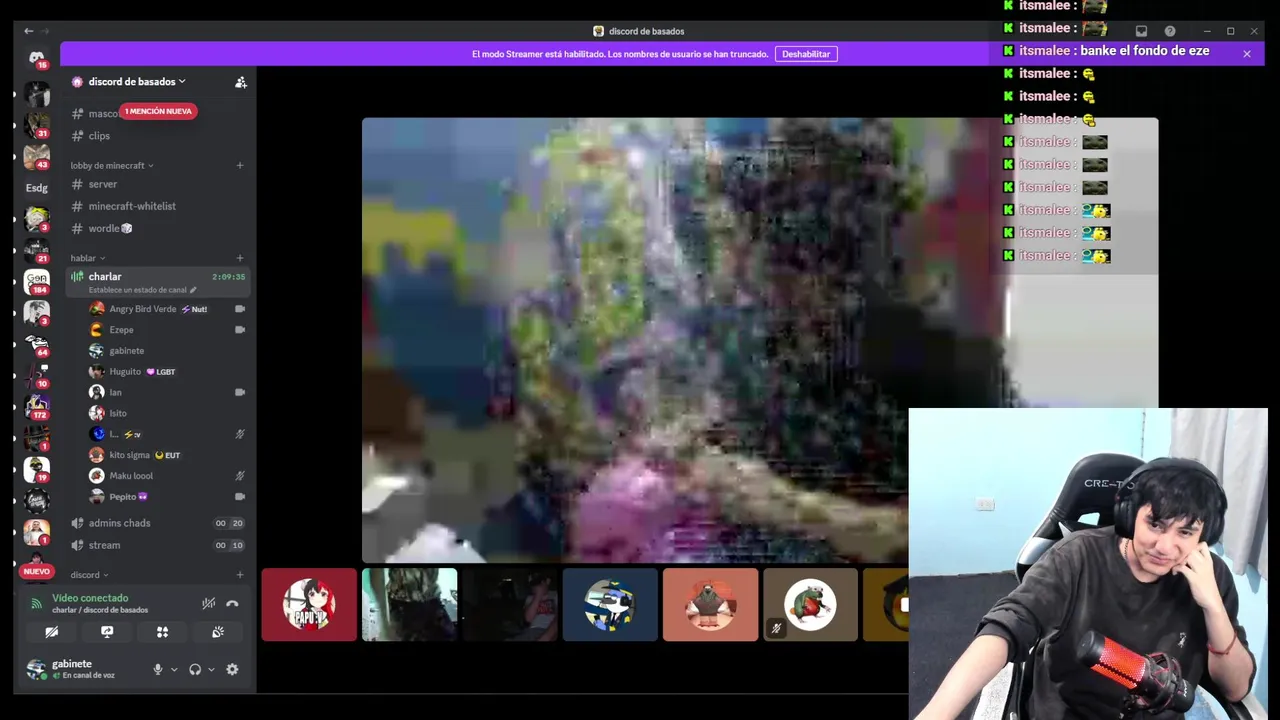Click the main blurry video stream

[x=760, y=340]
